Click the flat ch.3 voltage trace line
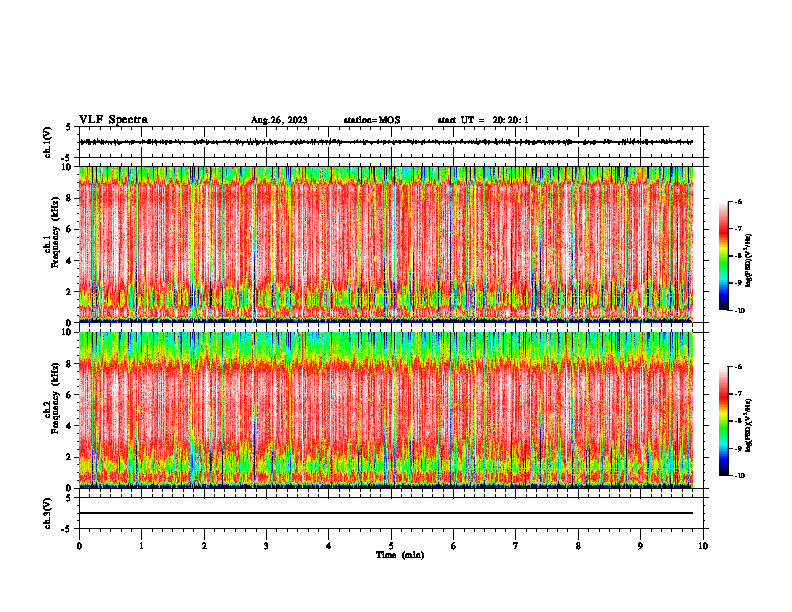792x612 pixels. click(x=386, y=513)
